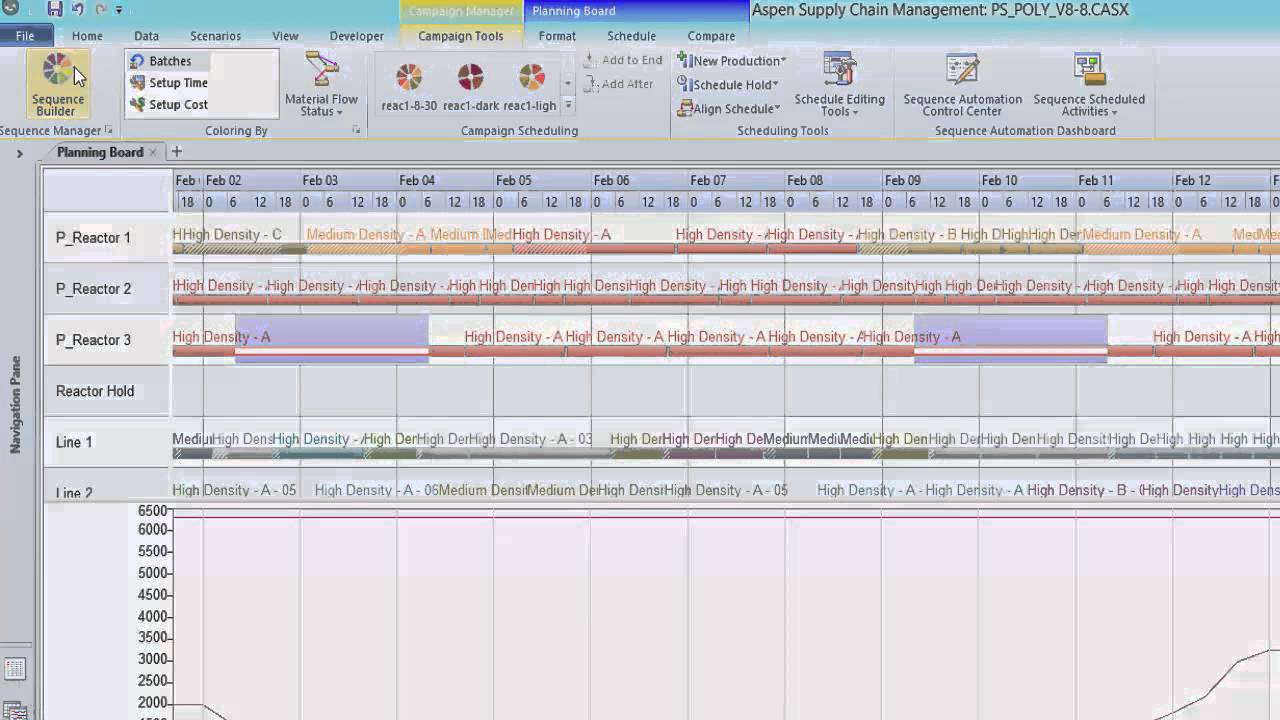The height and width of the screenshot is (720, 1280).
Task: Click the Save icon in quick access toolbar
Action: click(55, 10)
